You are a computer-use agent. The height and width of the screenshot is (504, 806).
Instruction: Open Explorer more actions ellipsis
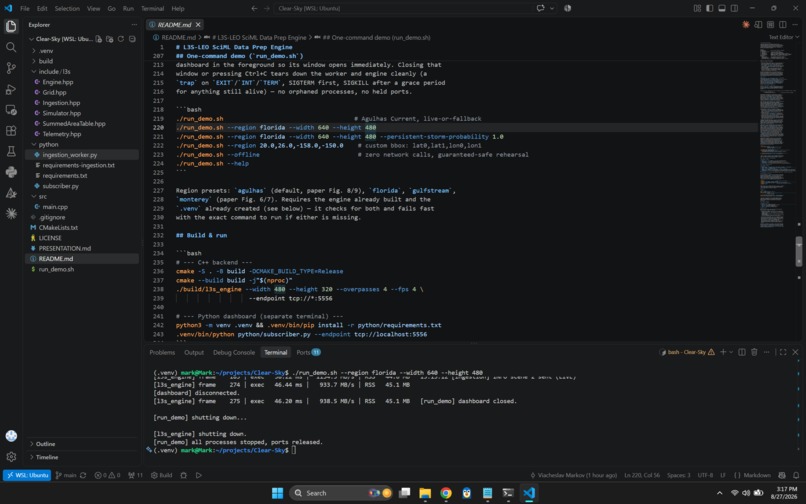[x=134, y=25]
